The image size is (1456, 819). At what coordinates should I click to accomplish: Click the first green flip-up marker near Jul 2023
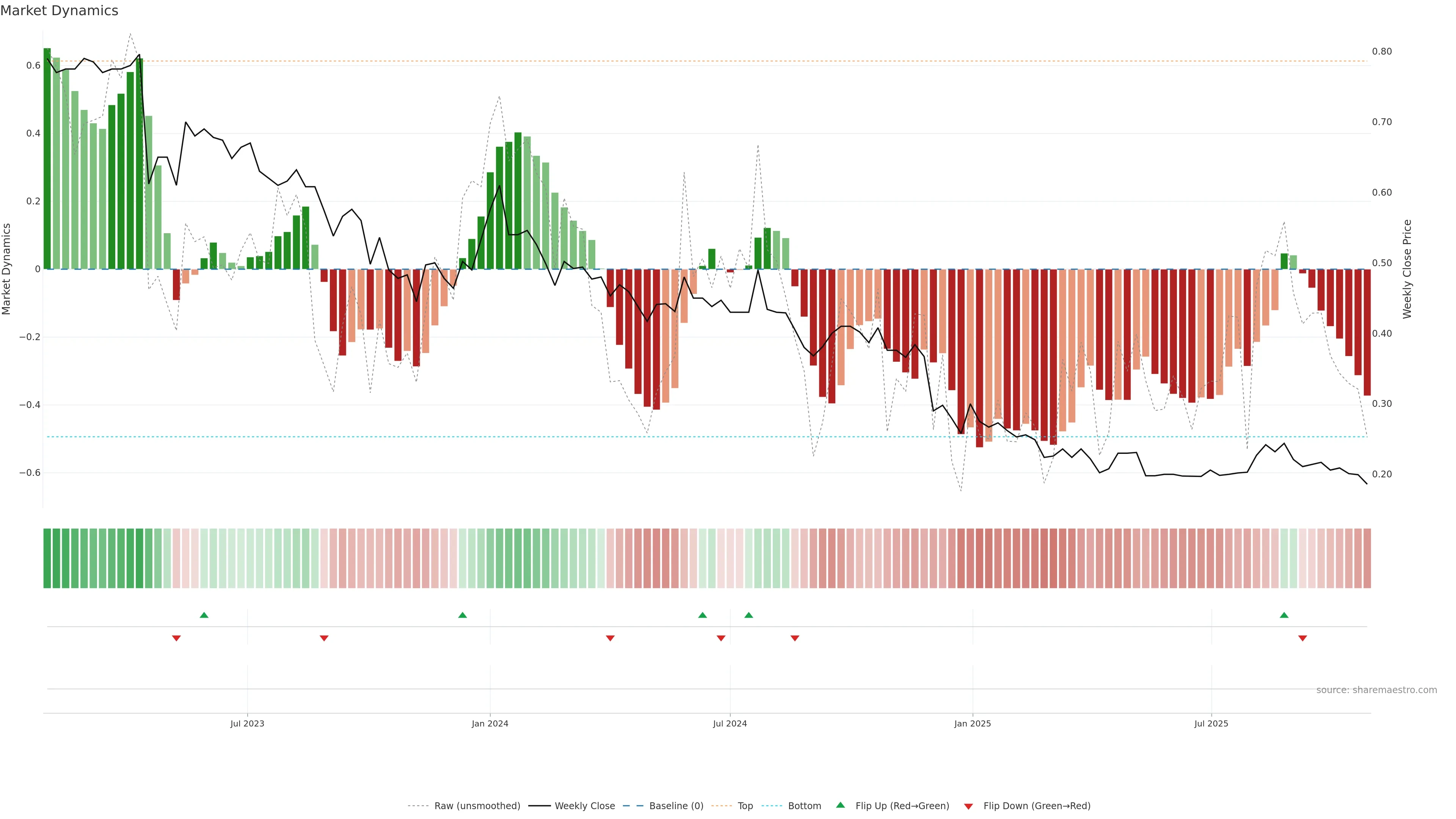coord(204,615)
